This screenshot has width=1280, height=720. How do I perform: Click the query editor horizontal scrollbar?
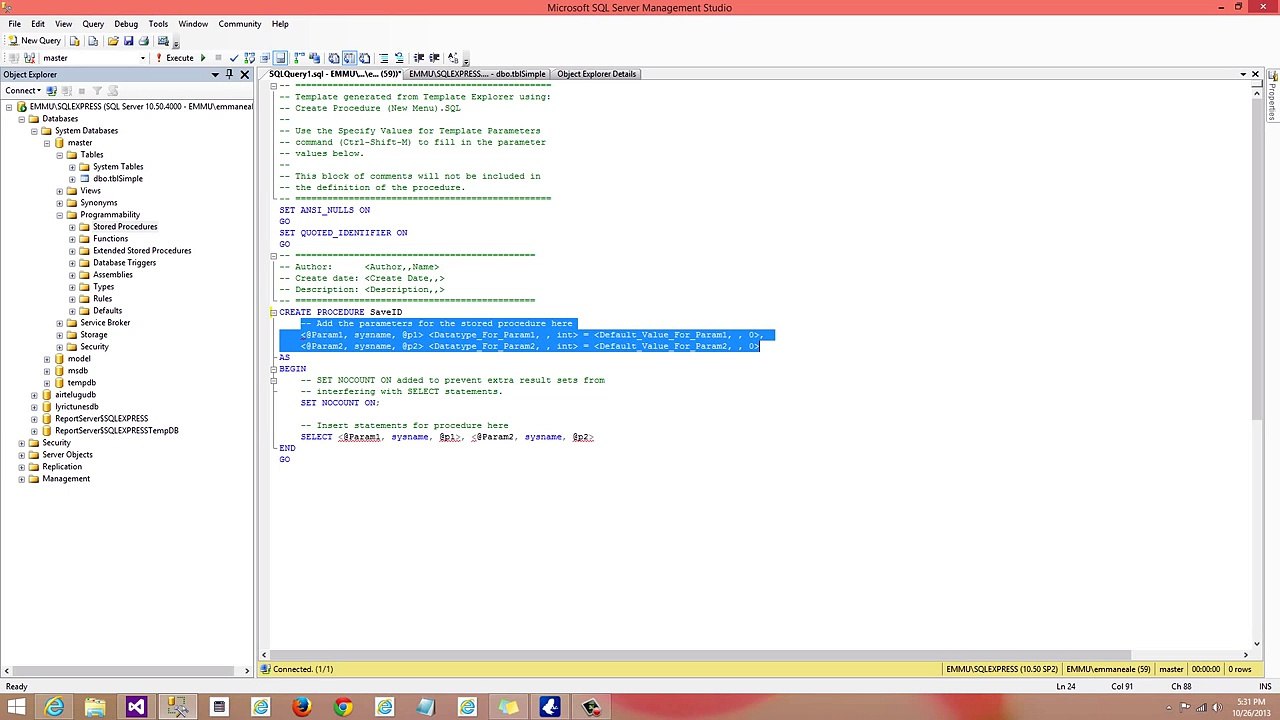tap(755, 655)
